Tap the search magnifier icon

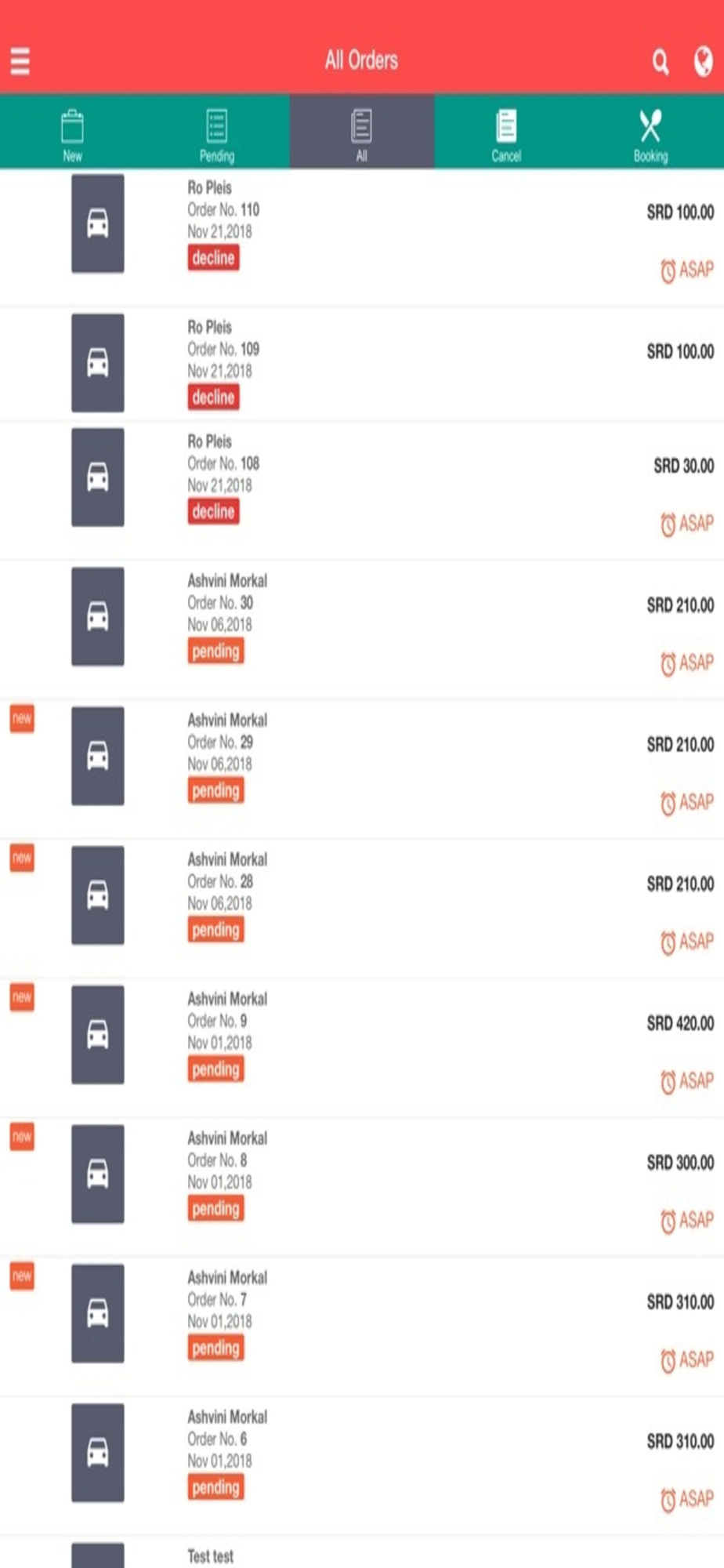(x=661, y=61)
